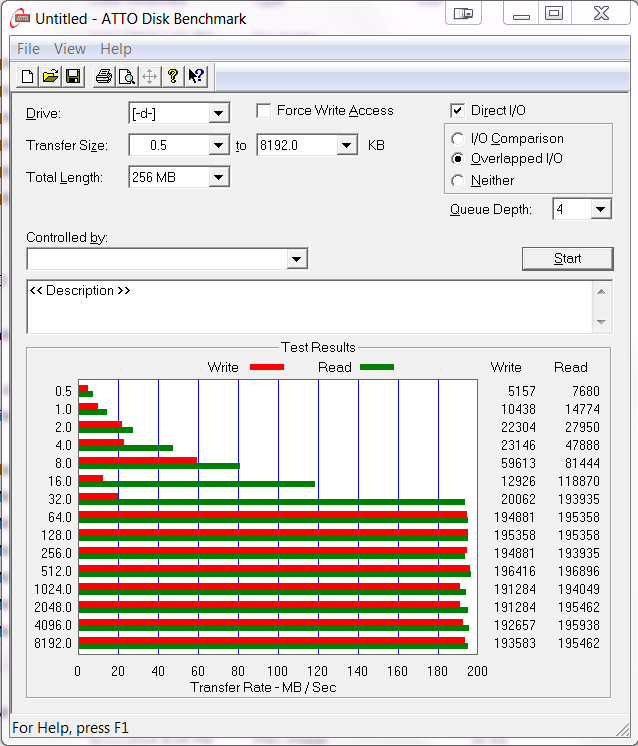The image size is (638, 746).
Task: Activate the context help pointer icon
Action: point(196,77)
